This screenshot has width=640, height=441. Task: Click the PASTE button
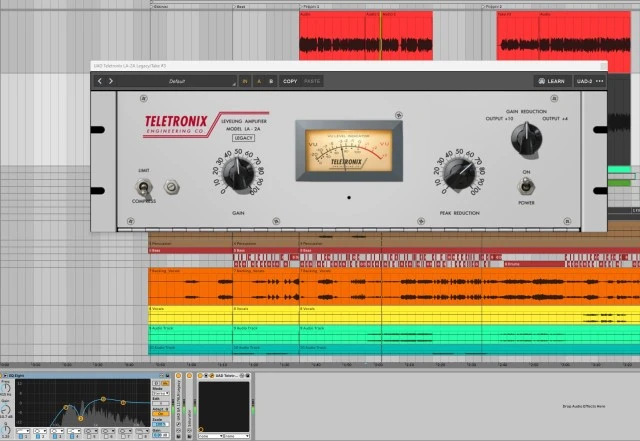[x=312, y=81]
